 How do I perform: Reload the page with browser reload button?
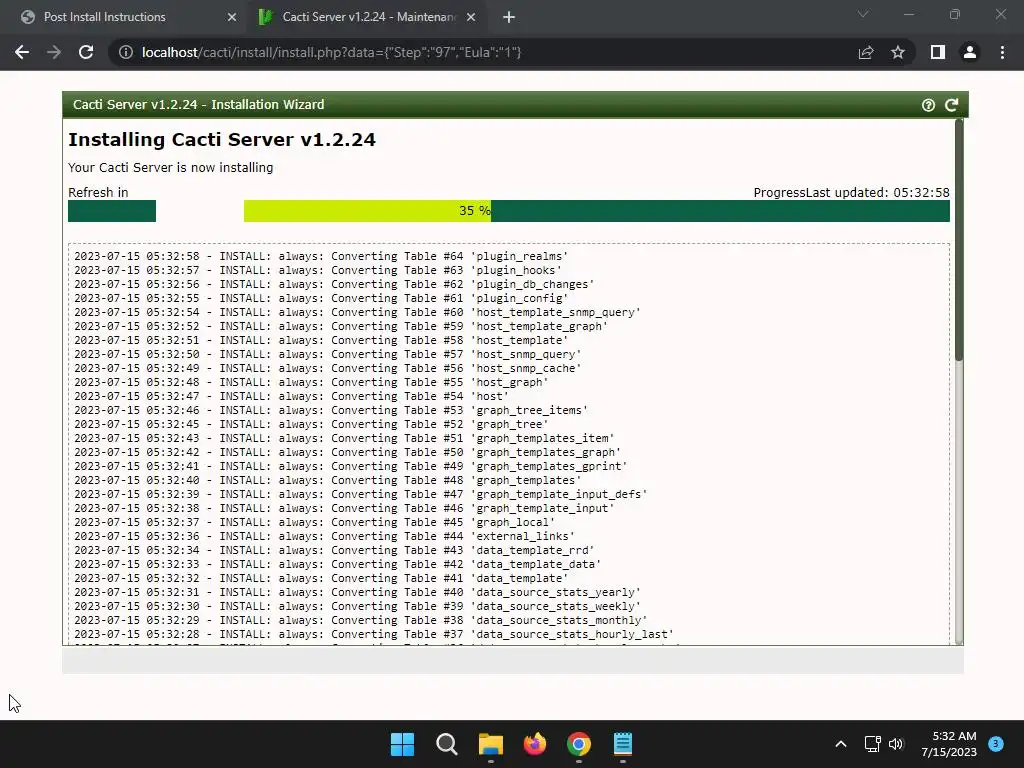[86, 52]
